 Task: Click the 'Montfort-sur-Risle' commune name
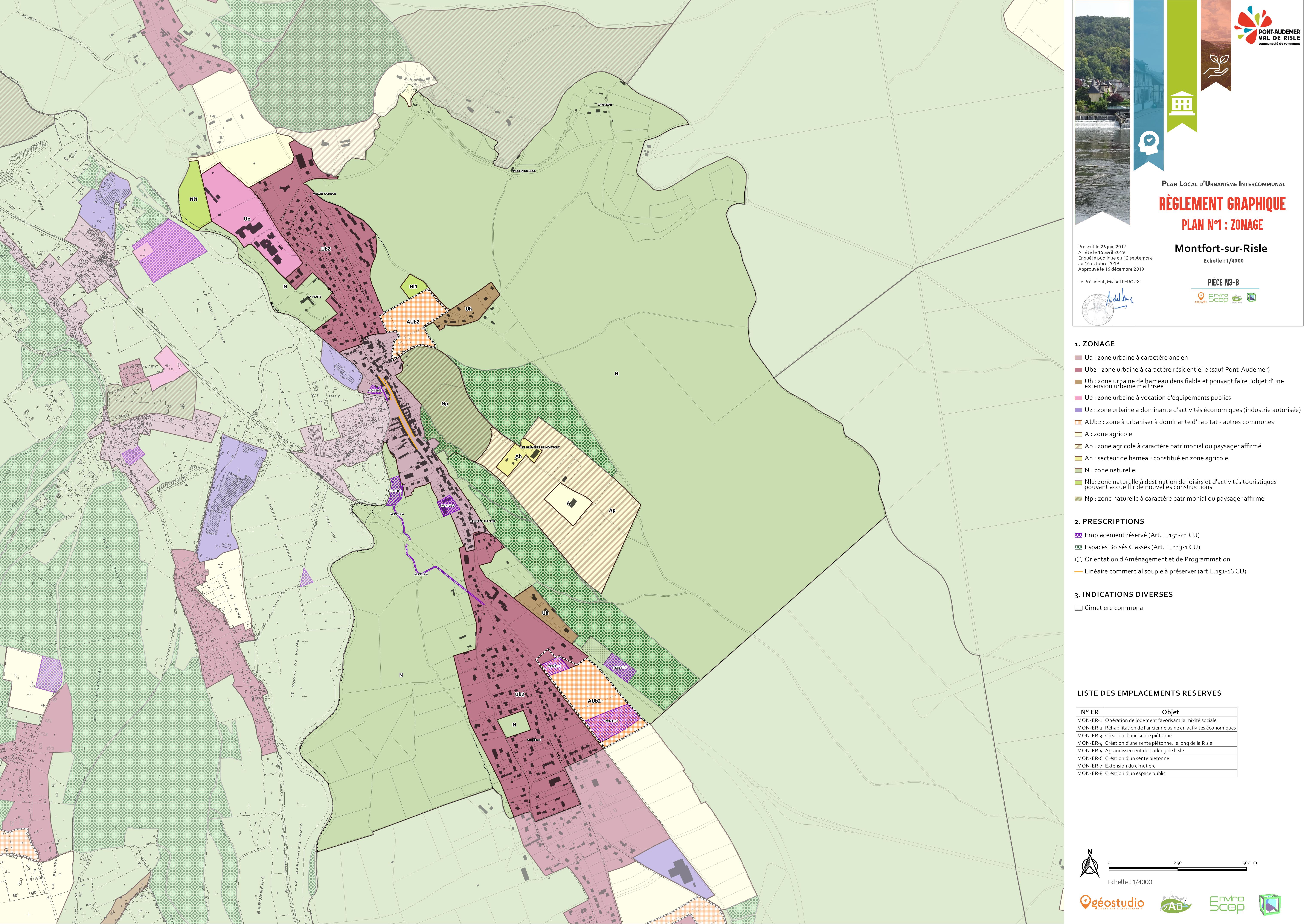1221,249
